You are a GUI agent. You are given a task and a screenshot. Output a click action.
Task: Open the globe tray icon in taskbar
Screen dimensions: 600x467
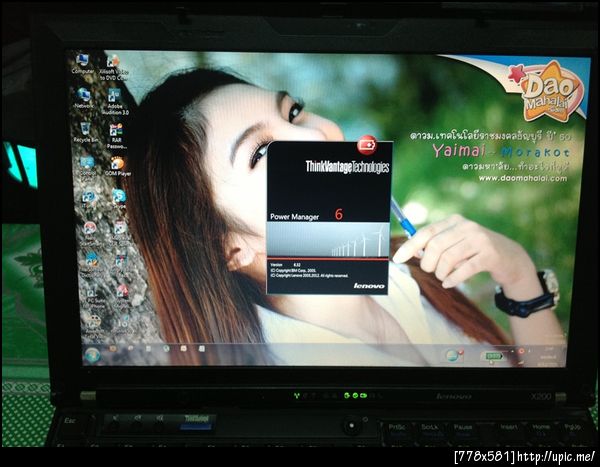coord(454,355)
